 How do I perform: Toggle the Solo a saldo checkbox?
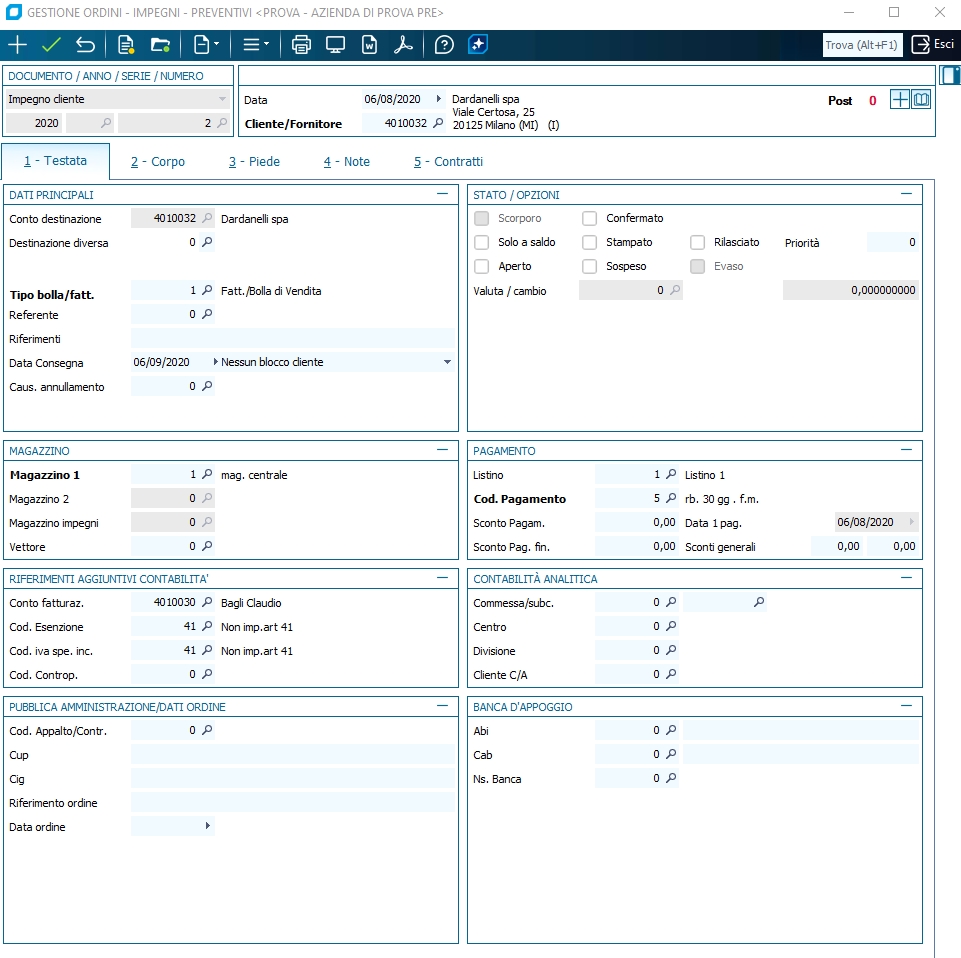[x=482, y=242]
